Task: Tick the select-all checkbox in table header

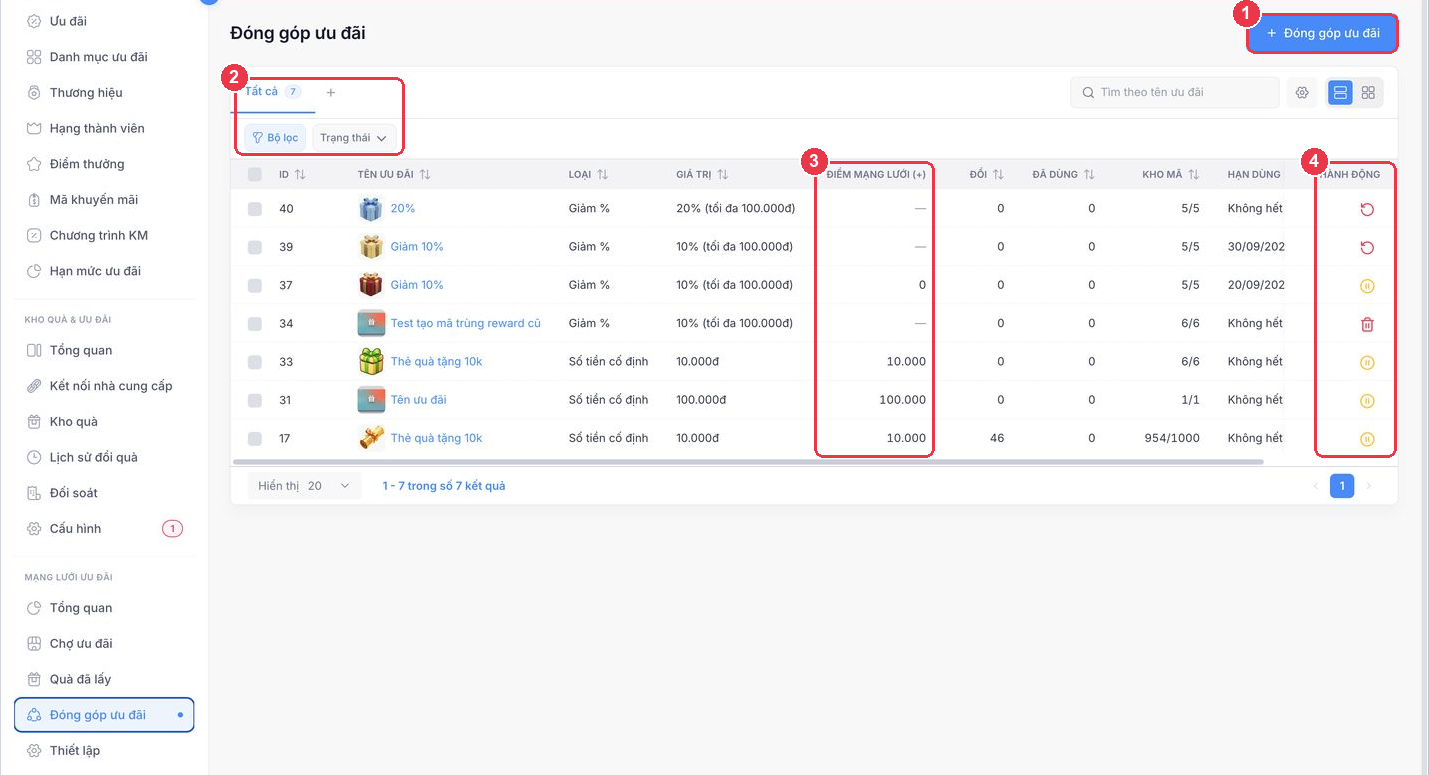Action: coord(255,175)
